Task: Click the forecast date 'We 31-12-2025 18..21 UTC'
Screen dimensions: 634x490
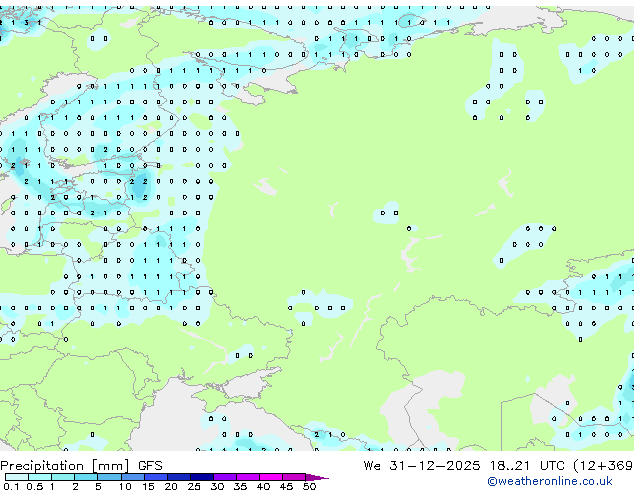Action: tap(464, 466)
